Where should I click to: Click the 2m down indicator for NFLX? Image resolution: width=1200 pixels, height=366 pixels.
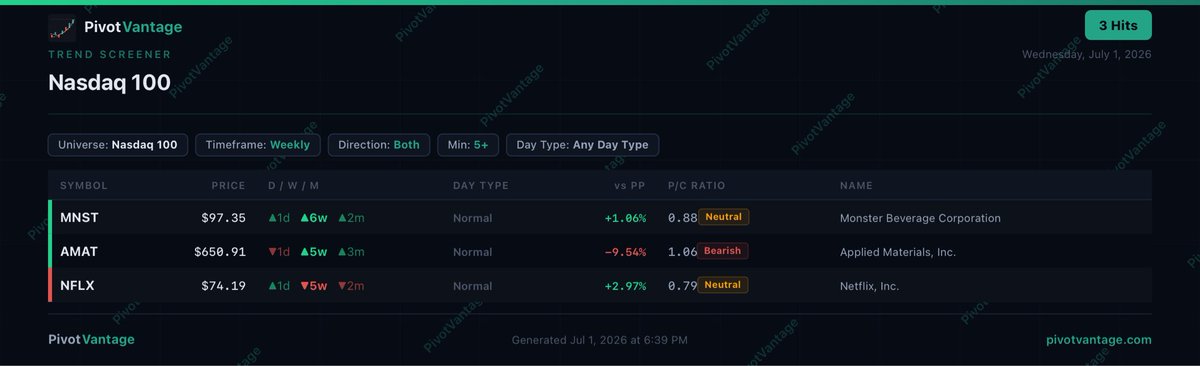click(351, 286)
